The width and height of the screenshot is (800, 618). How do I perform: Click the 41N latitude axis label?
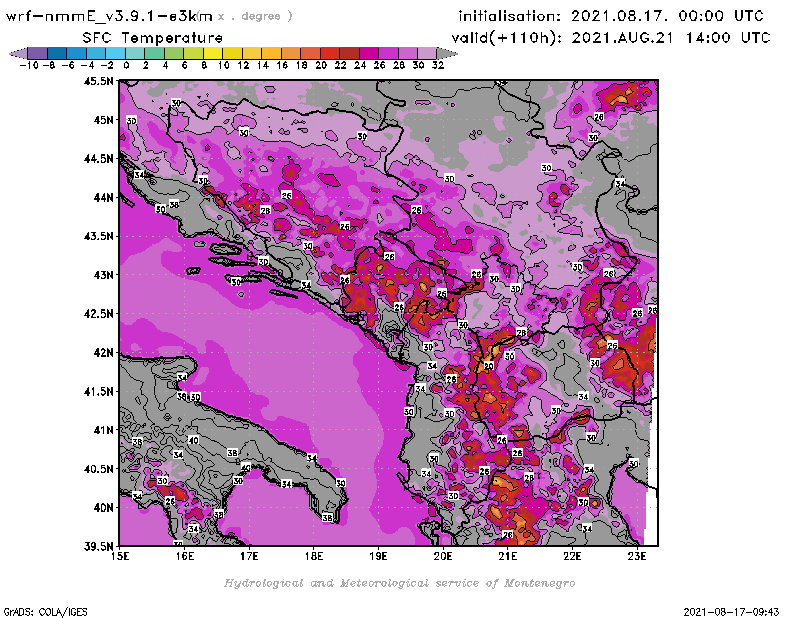103,430
